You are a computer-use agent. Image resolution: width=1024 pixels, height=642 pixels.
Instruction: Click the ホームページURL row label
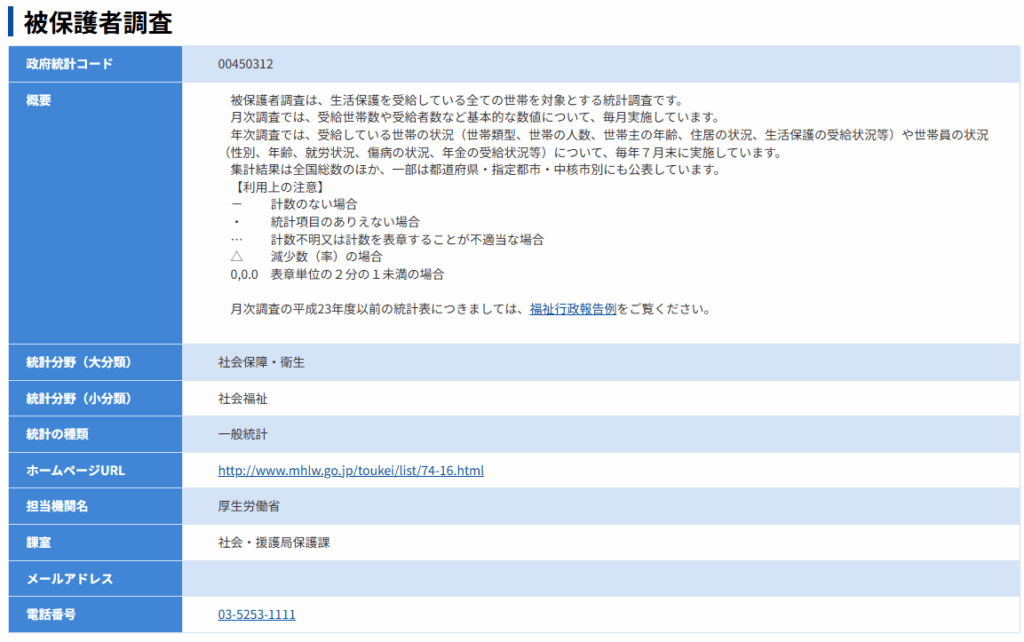[x=76, y=470]
